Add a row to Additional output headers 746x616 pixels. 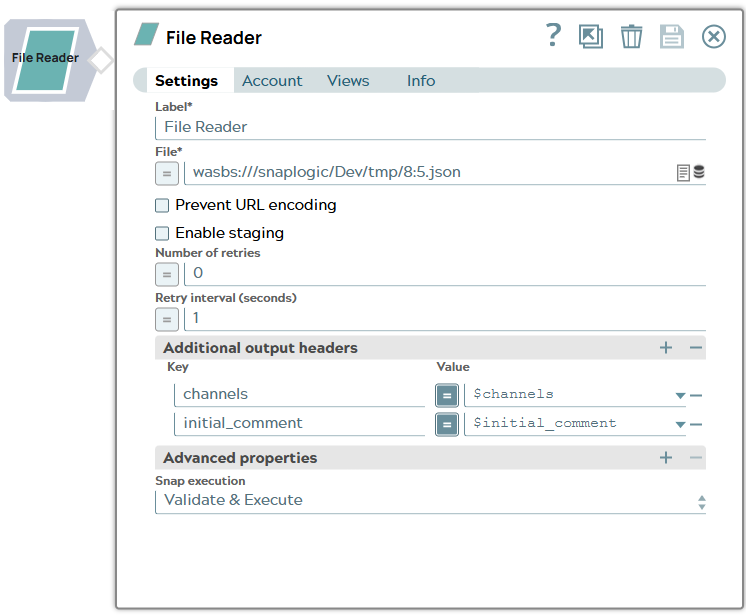(x=666, y=348)
